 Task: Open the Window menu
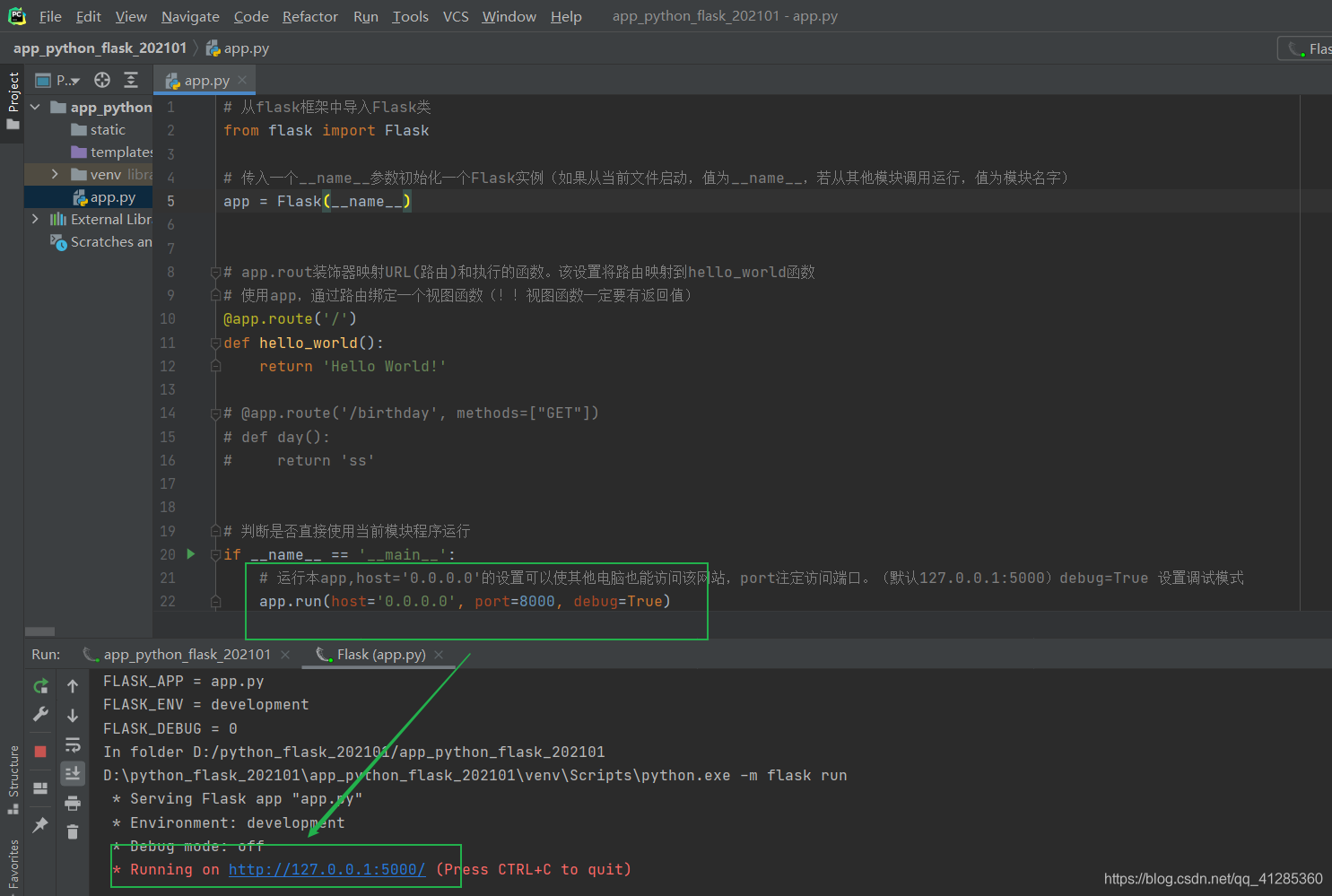coord(509,16)
